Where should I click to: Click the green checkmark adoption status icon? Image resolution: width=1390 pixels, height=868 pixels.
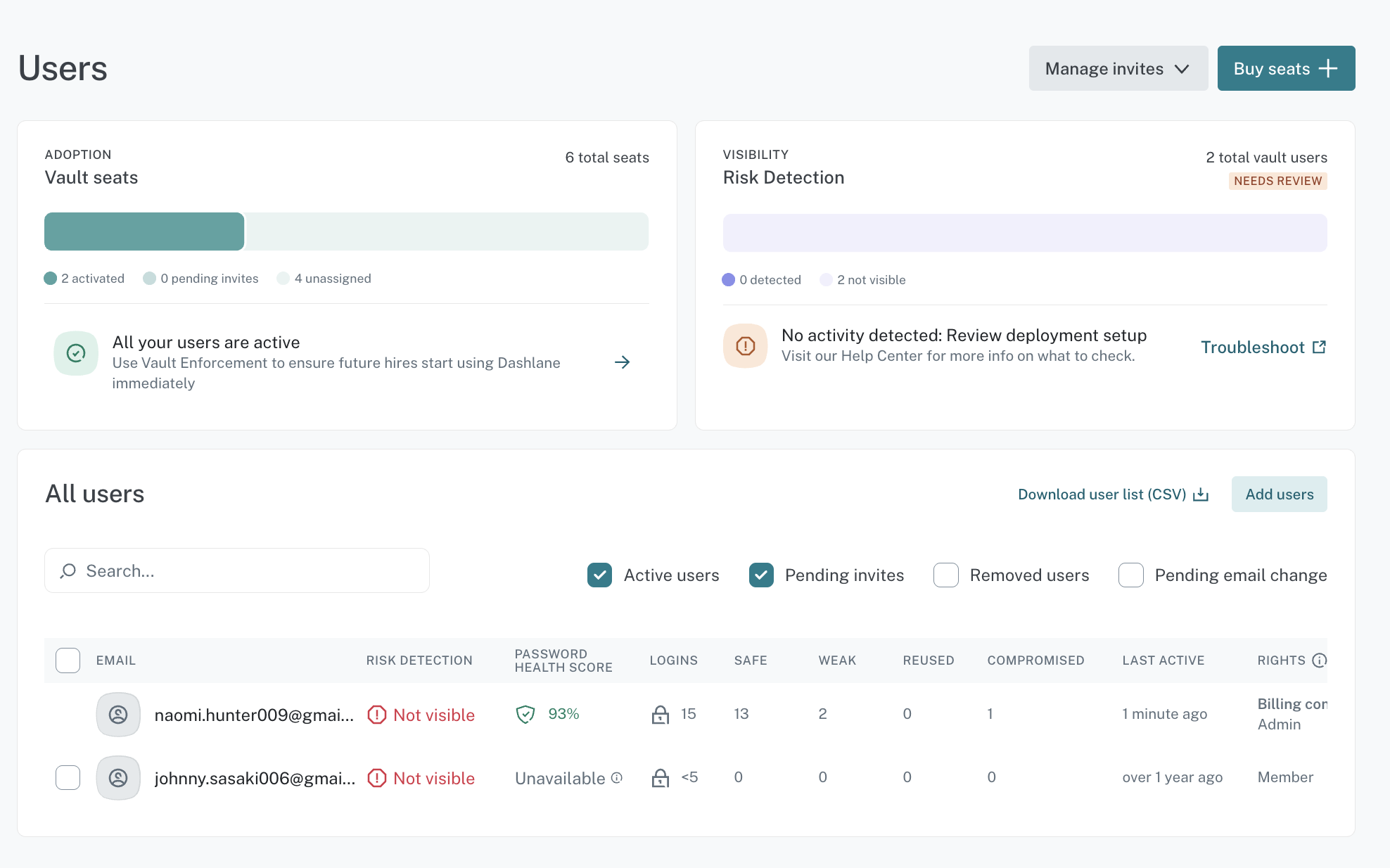pyautogui.click(x=76, y=353)
